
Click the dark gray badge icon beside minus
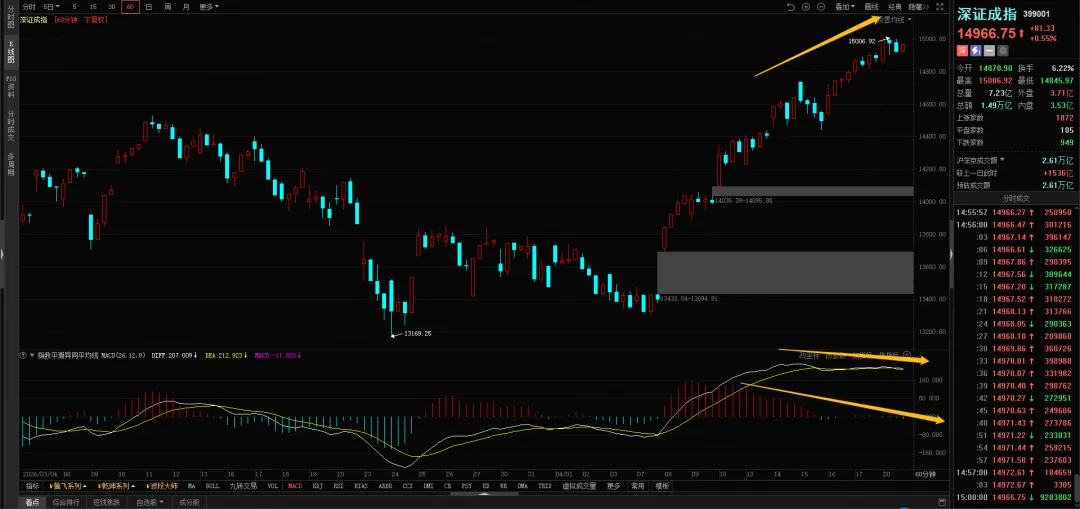(x=1002, y=50)
